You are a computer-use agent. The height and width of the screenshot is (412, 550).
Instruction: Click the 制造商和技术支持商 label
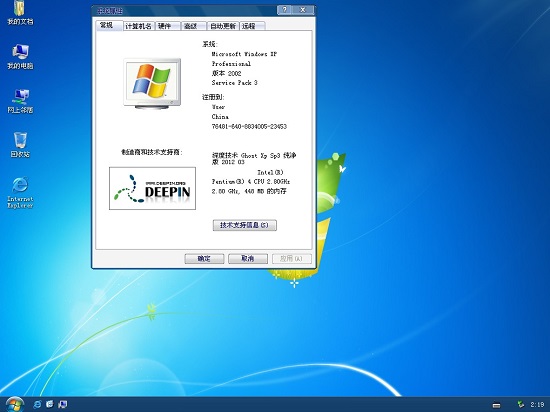(152, 152)
